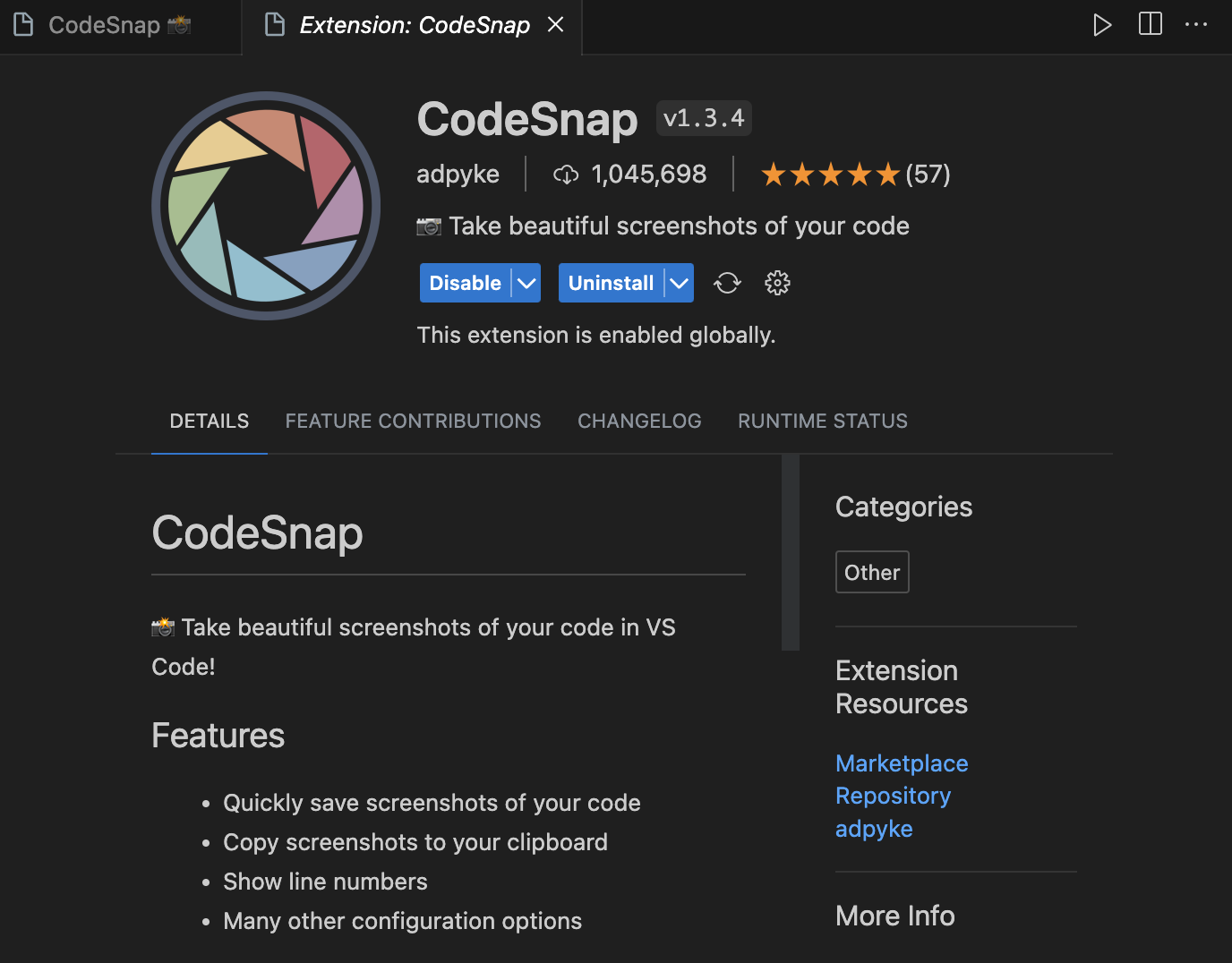Open the Changelog tab
1232x963 pixels.
coord(639,421)
